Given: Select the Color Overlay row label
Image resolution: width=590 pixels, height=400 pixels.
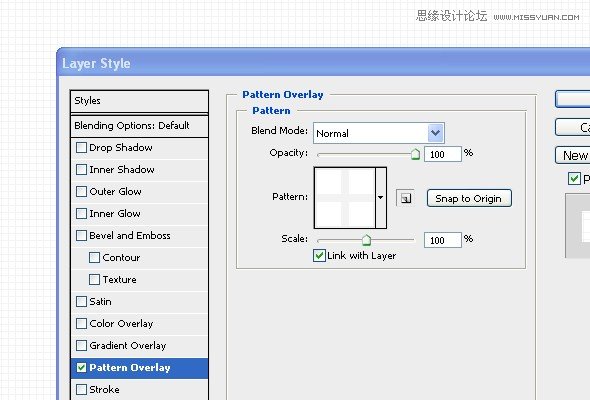Looking at the screenshot, I should pos(121,324).
